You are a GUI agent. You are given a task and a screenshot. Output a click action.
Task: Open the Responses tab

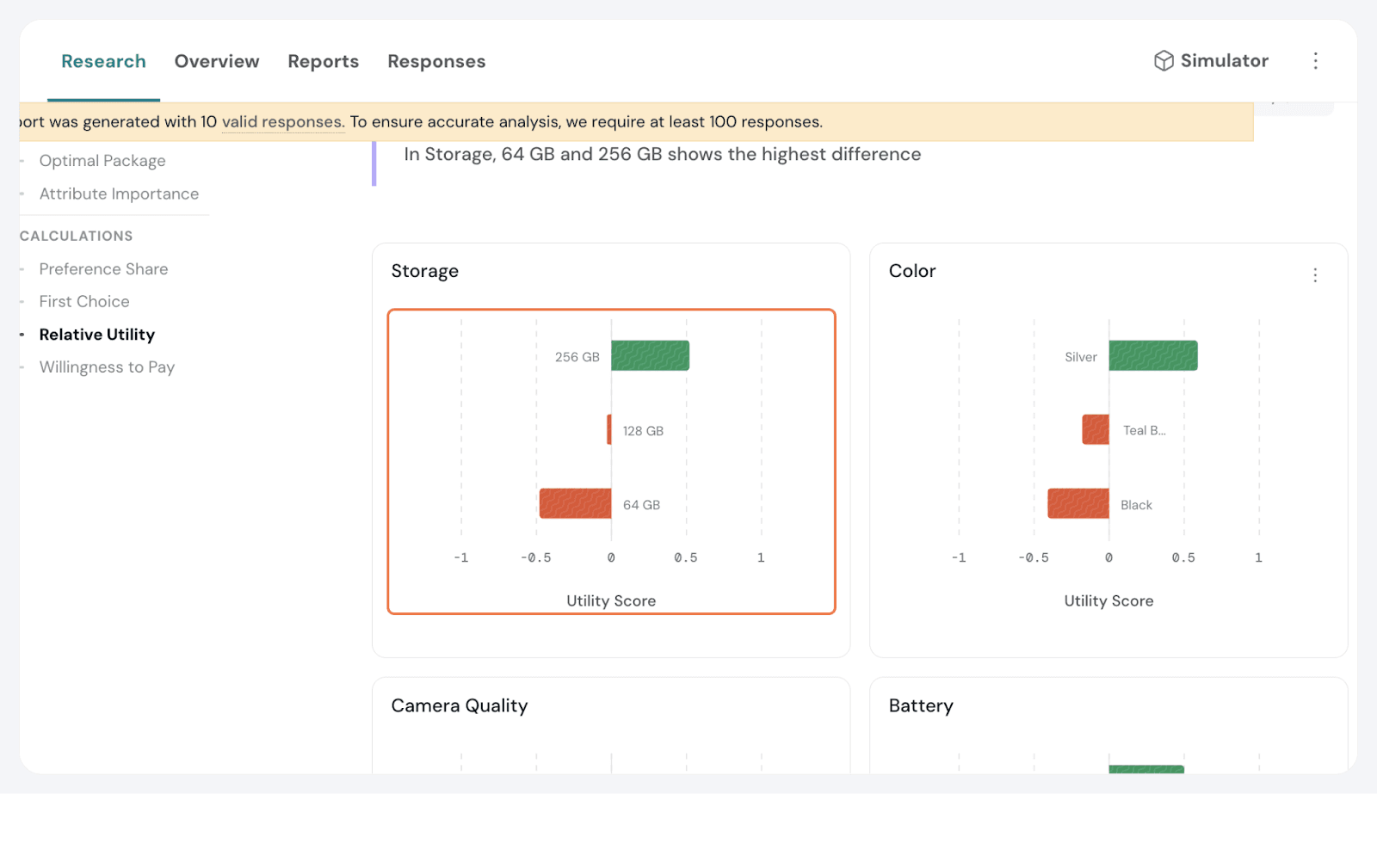click(436, 62)
